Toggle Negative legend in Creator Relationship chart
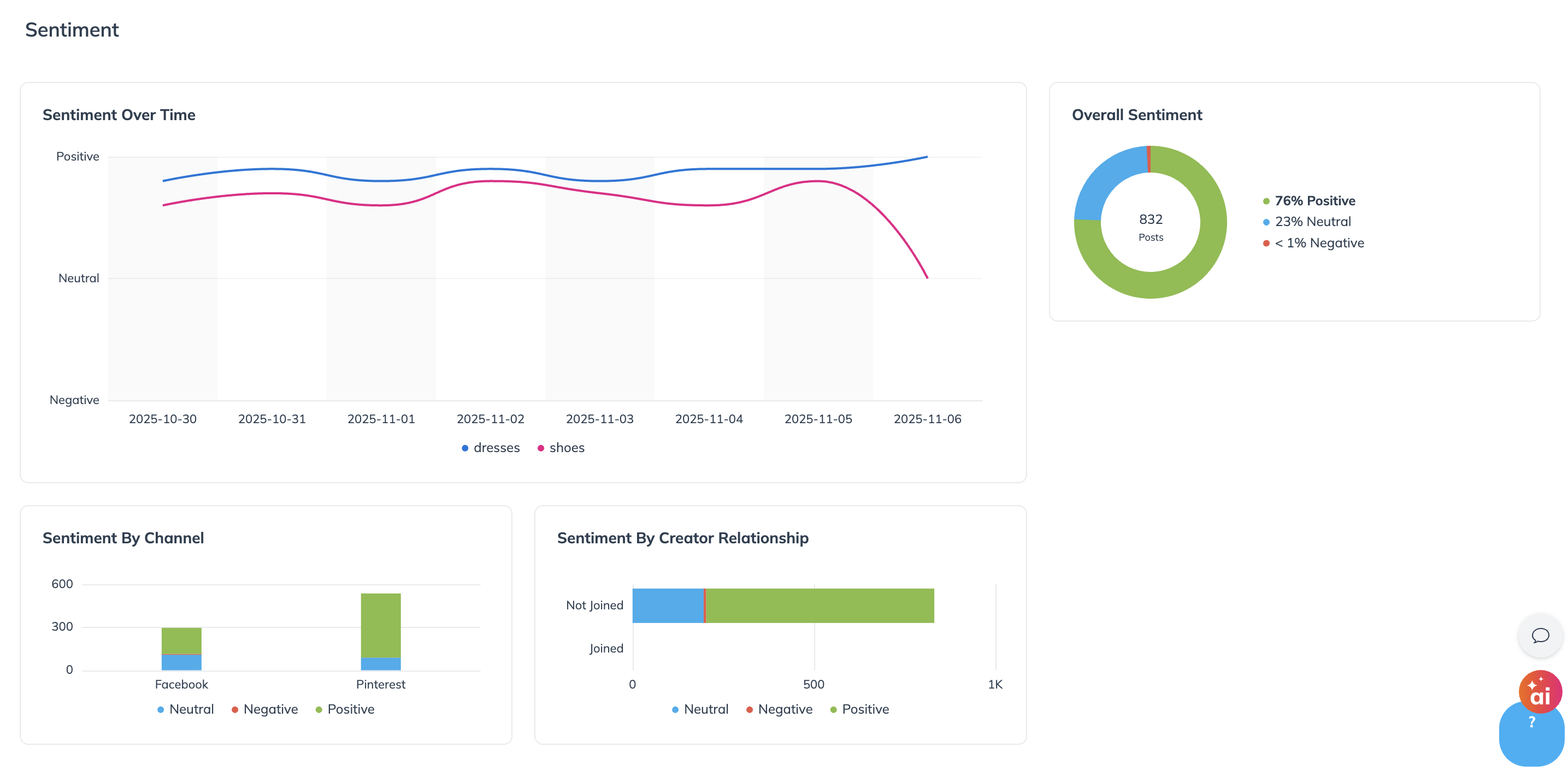The width and height of the screenshot is (1568, 771). [x=779, y=709]
